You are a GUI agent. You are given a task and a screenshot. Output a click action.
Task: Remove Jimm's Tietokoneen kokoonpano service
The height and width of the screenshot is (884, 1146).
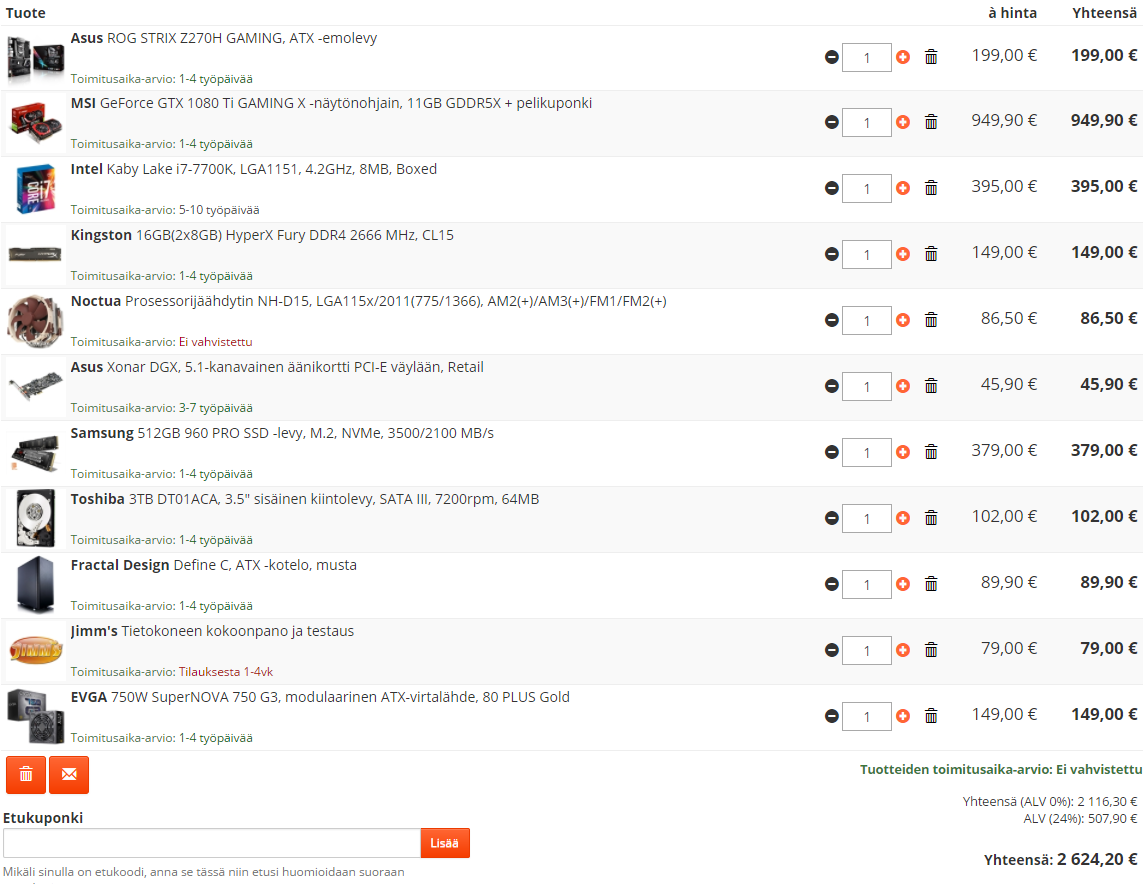[x=931, y=650]
